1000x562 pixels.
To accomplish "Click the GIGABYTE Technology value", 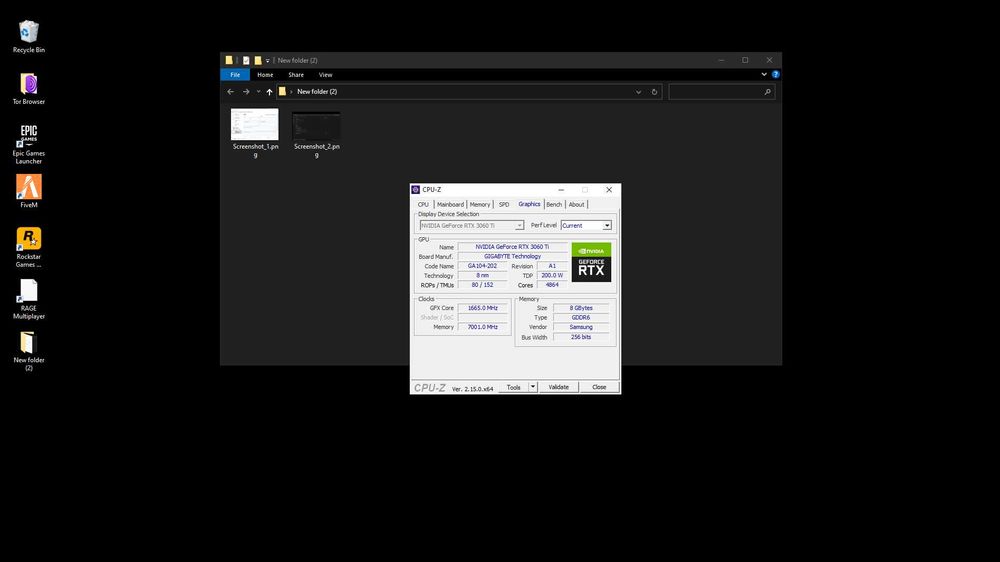I will point(512,256).
